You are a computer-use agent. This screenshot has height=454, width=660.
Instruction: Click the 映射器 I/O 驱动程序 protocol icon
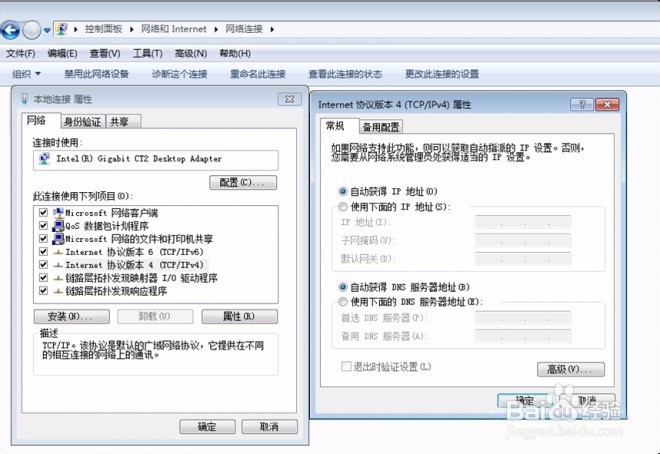click(x=58, y=278)
